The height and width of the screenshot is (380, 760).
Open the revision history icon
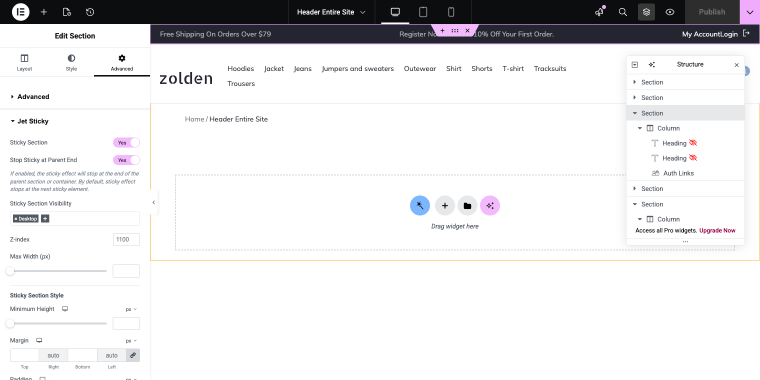click(90, 12)
